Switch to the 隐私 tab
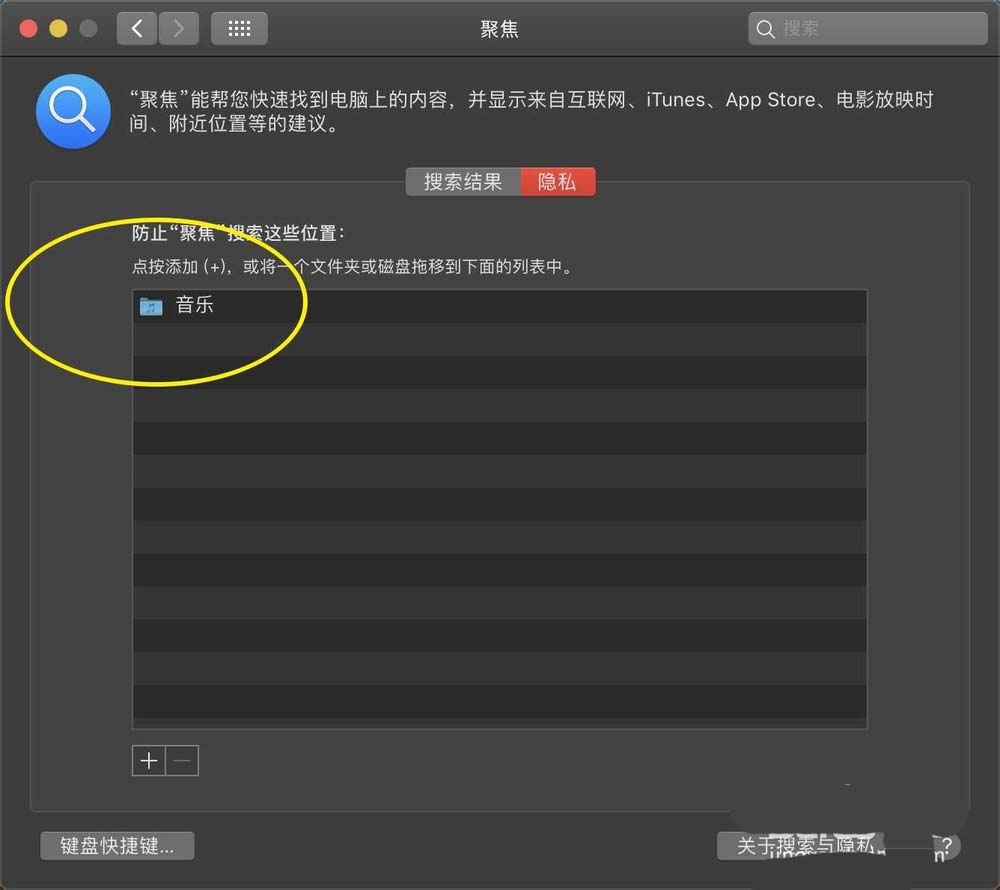The width and height of the screenshot is (1000, 890). click(x=558, y=182)
